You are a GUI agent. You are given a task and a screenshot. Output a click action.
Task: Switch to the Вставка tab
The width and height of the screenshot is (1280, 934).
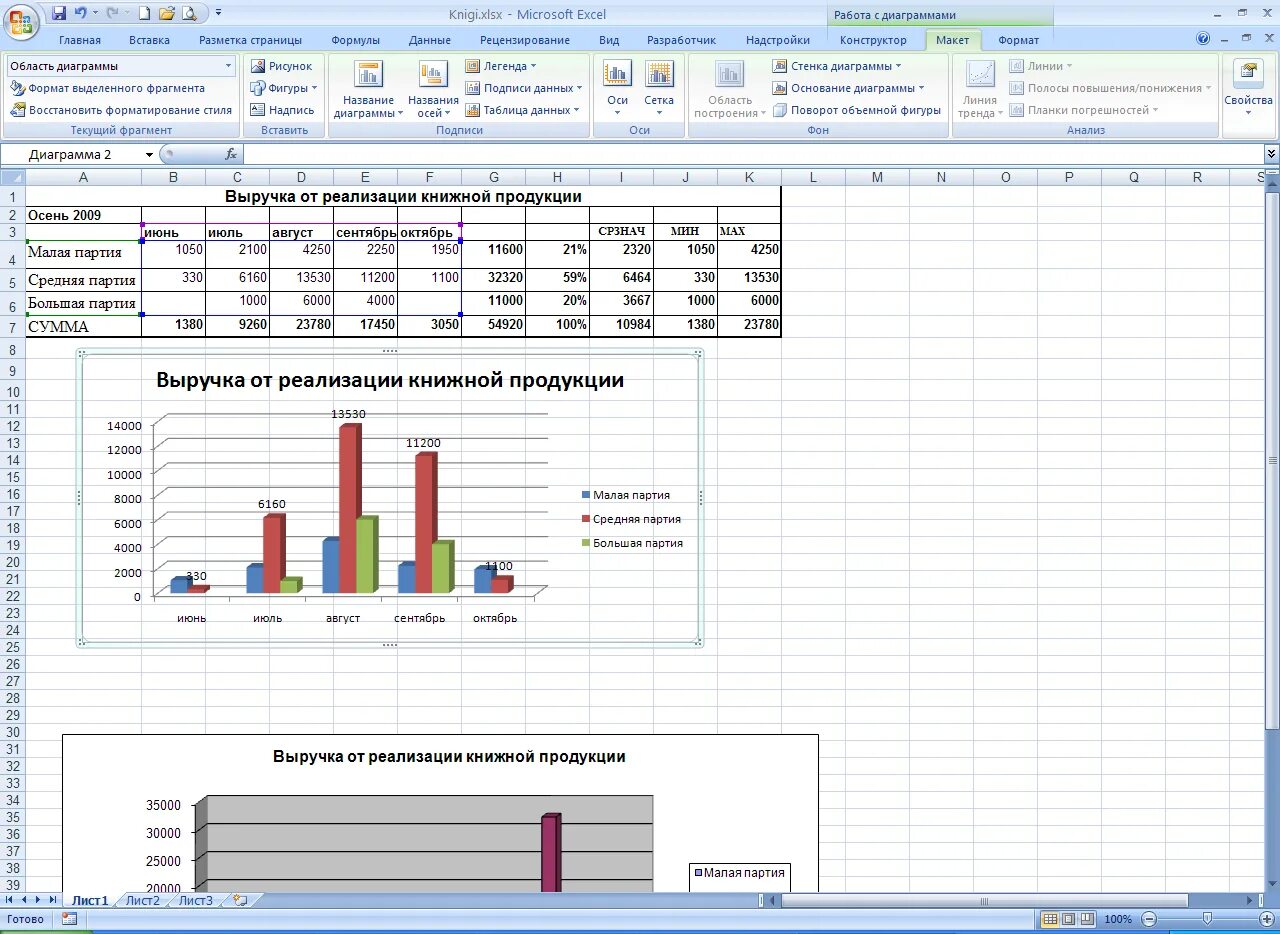(149, 40)
